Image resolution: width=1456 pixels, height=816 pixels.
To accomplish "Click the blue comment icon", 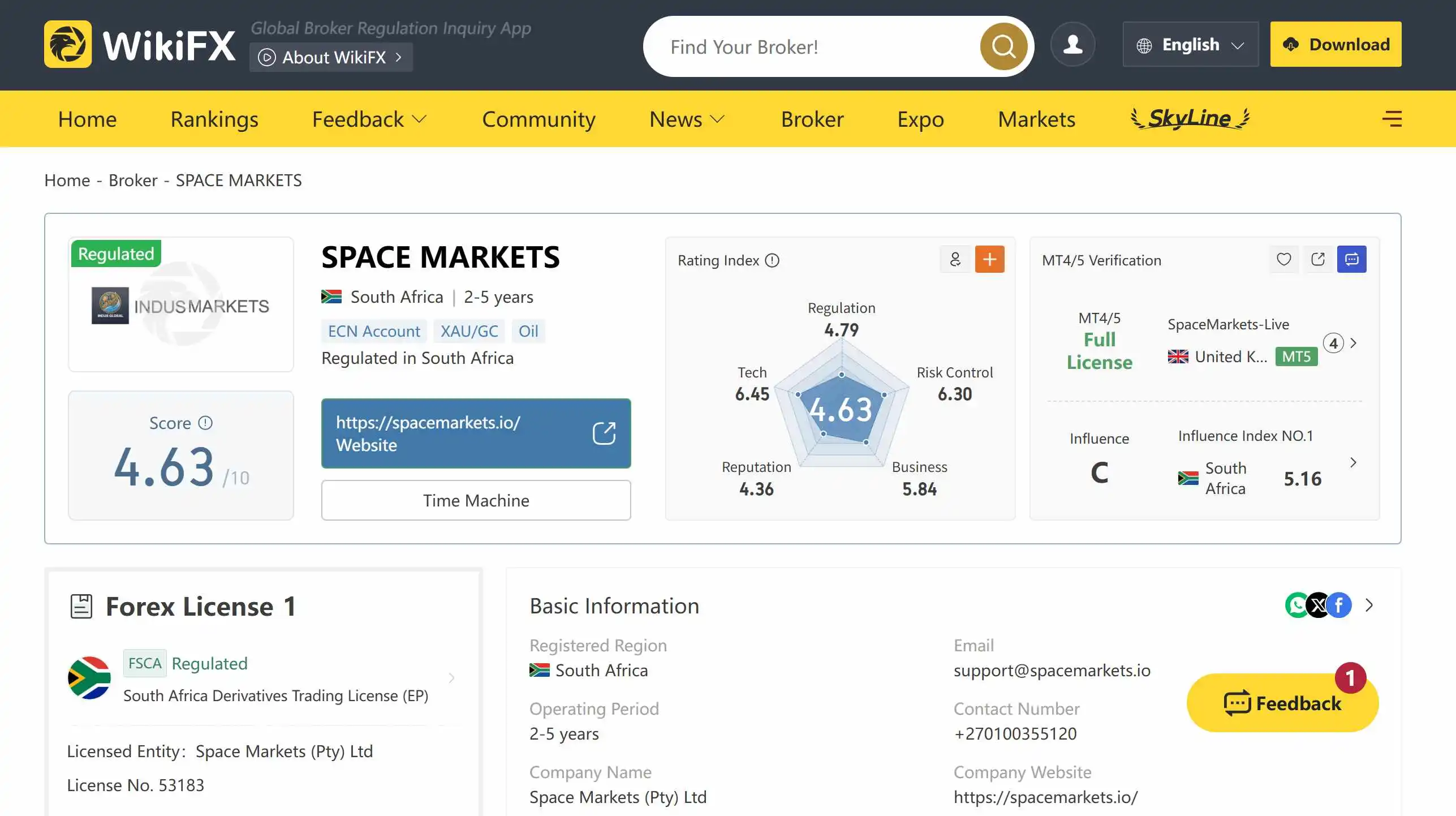I will click(x=1351, y=259).
